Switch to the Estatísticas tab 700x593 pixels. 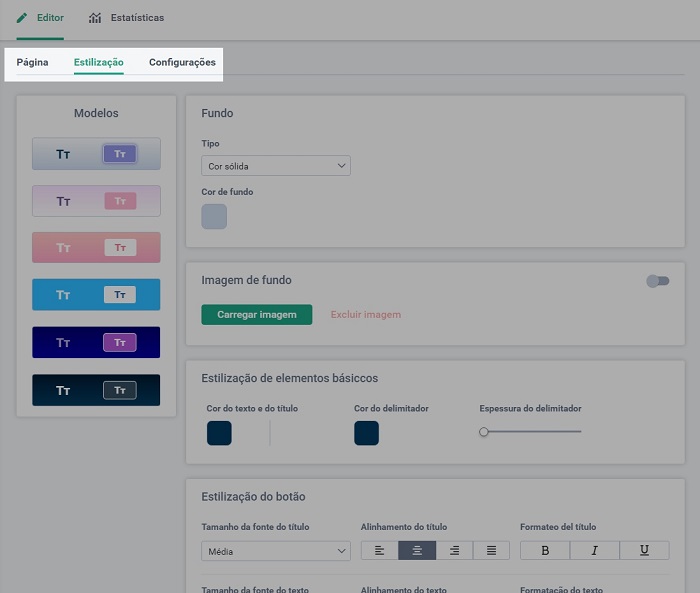click(x=126, y=18)
